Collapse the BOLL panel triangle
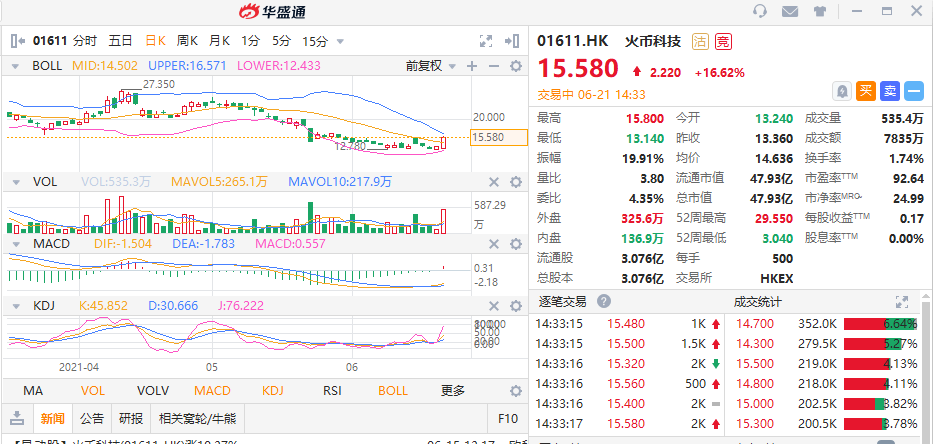 (x=15, y=66)
